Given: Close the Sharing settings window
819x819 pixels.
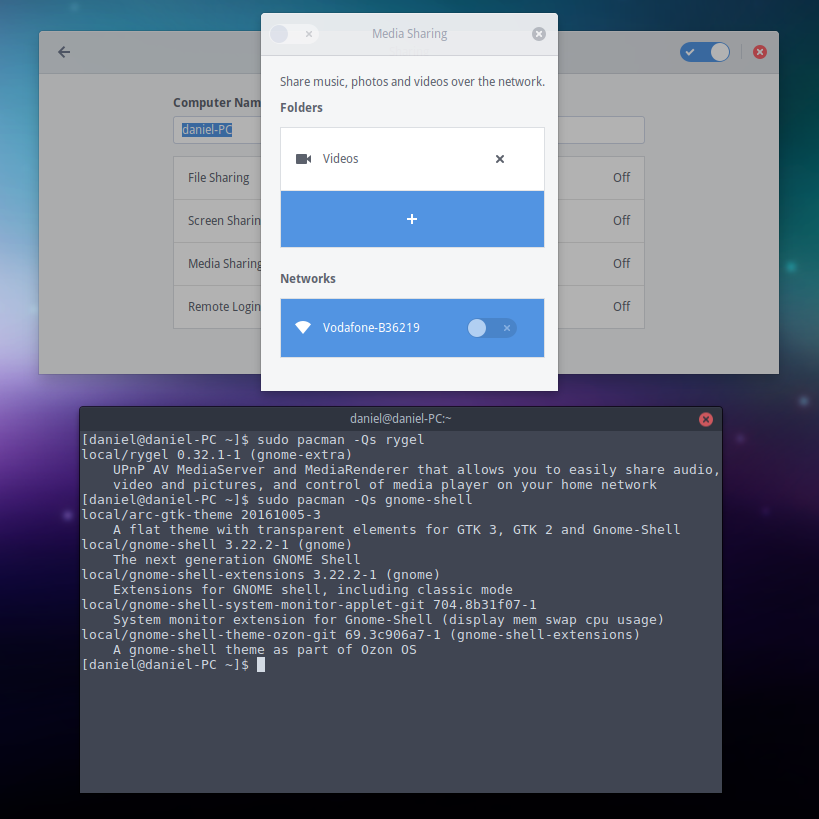Looking at the screenshot, I should (x=759, y=52).
